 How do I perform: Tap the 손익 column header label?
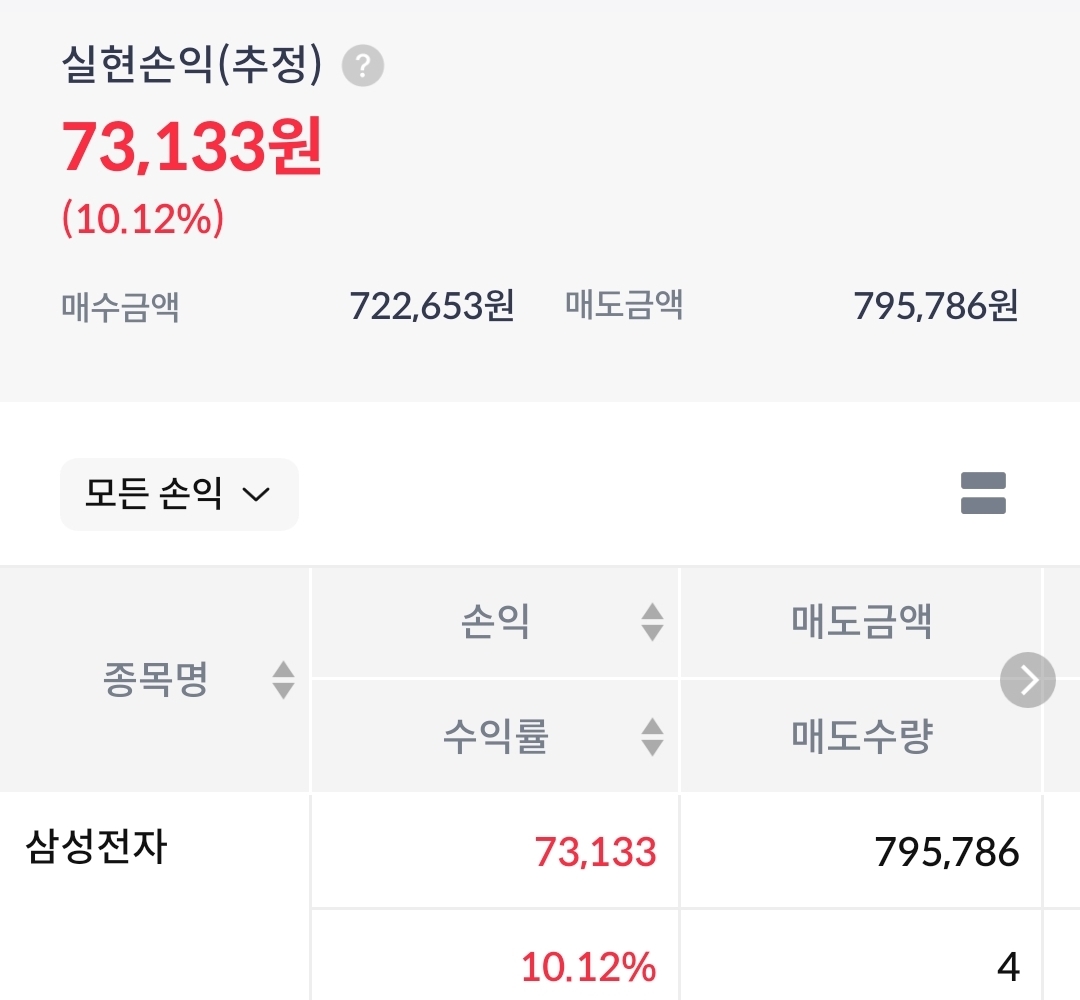(495, 622)
